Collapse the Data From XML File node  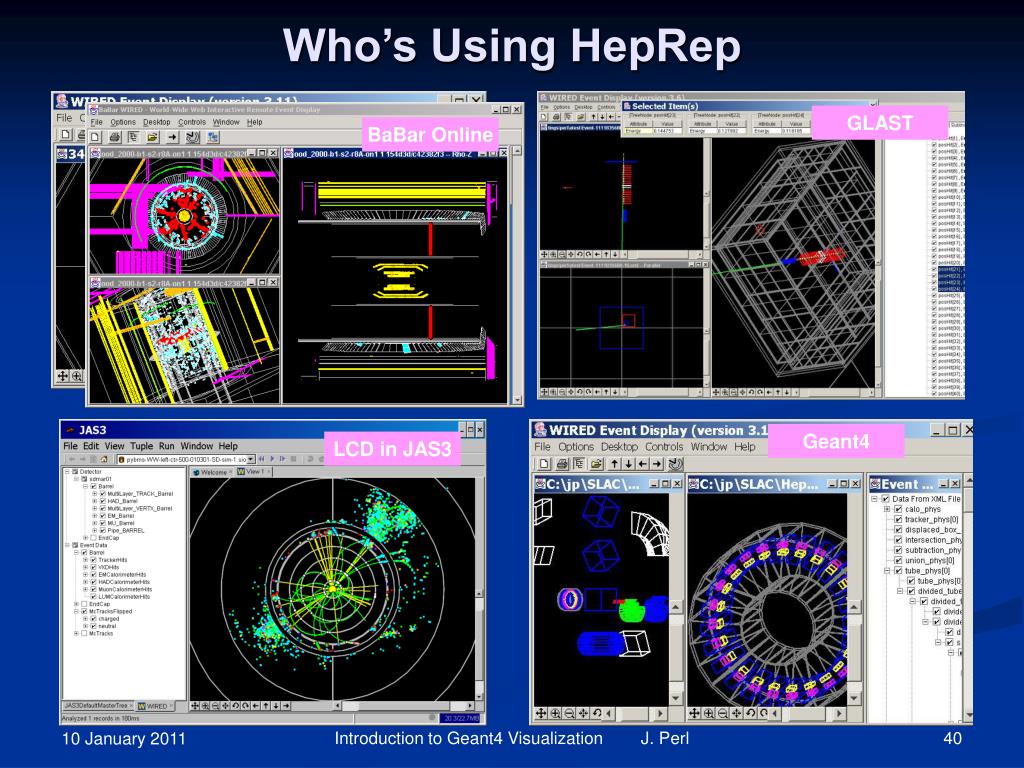[874, 499]
